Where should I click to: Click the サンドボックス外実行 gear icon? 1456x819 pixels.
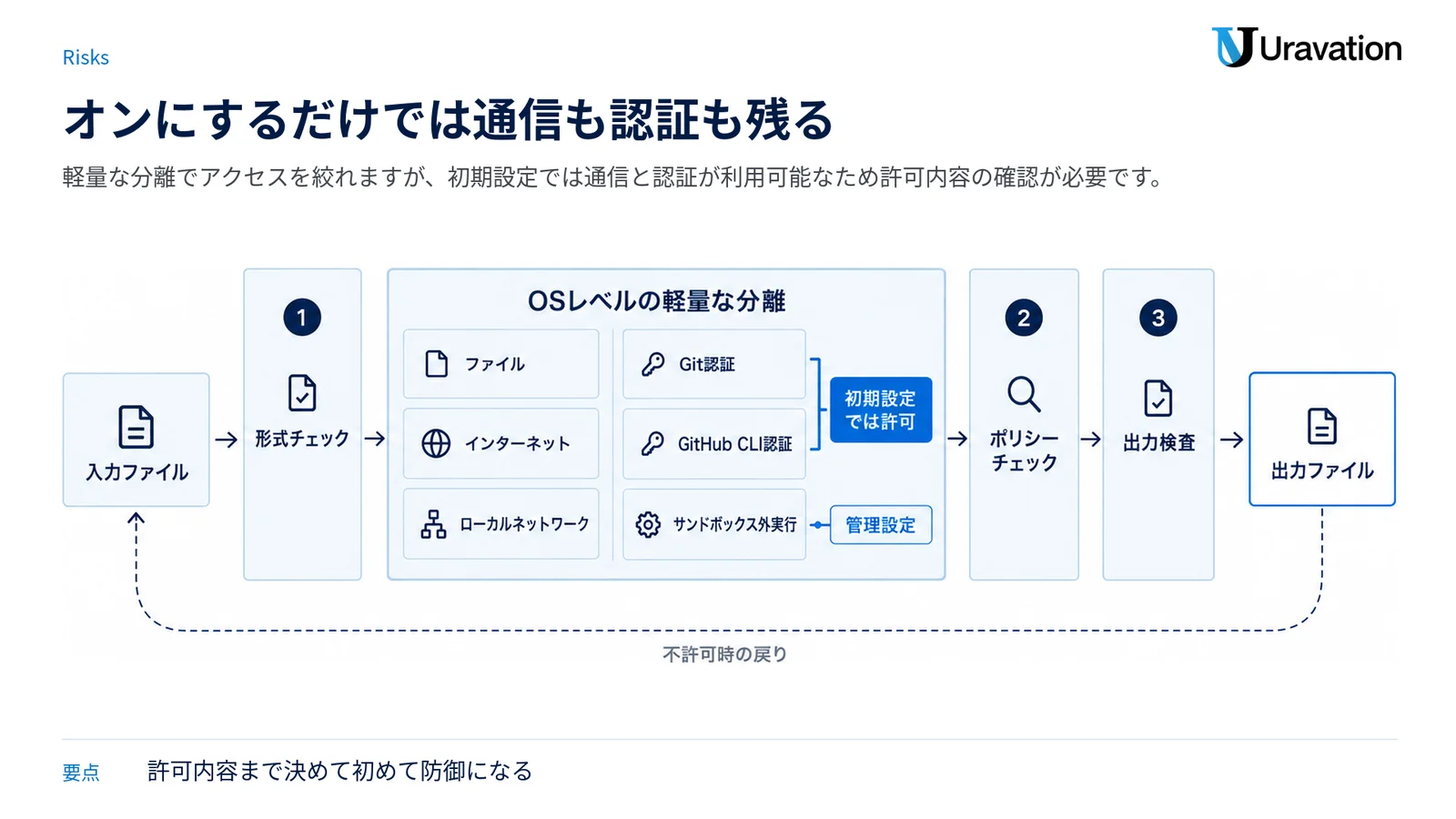pyautogui.click(x=648, y=524)
